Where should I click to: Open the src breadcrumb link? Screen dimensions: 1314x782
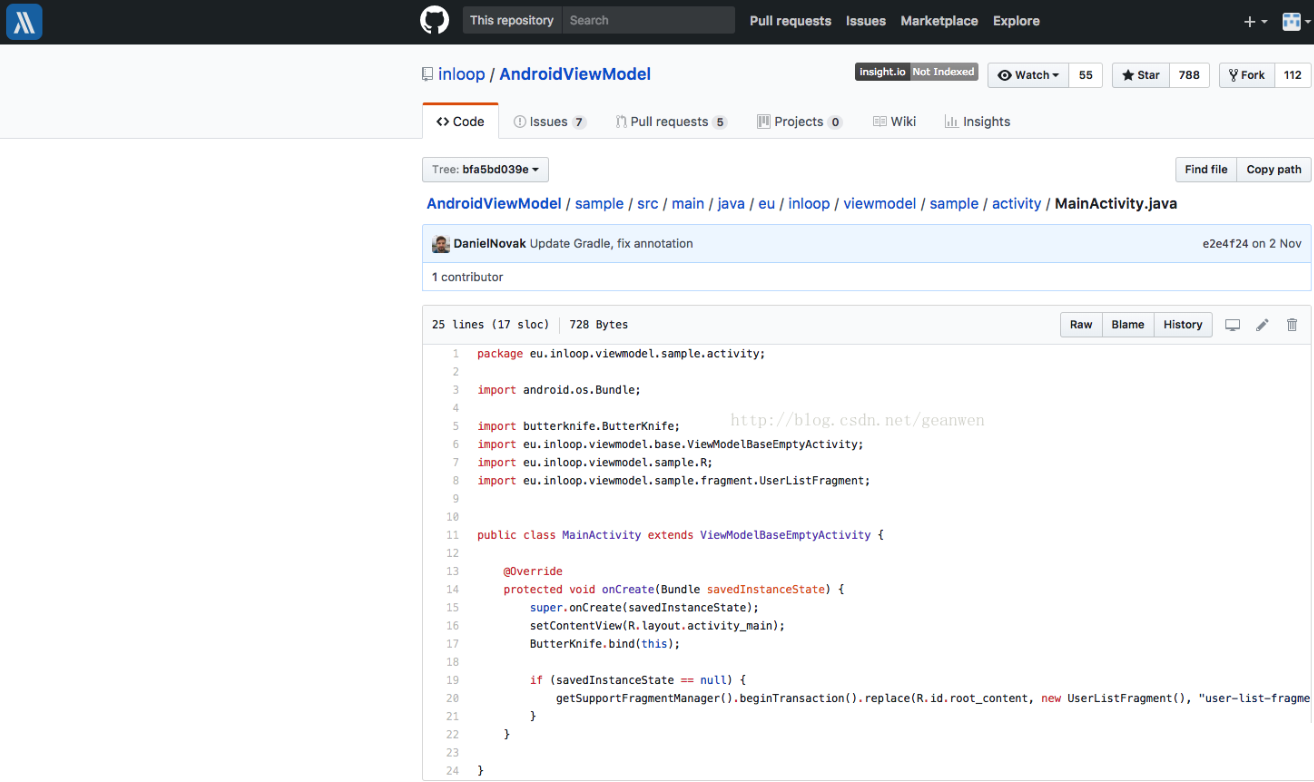pyautogui.click(x=648, y=204)
